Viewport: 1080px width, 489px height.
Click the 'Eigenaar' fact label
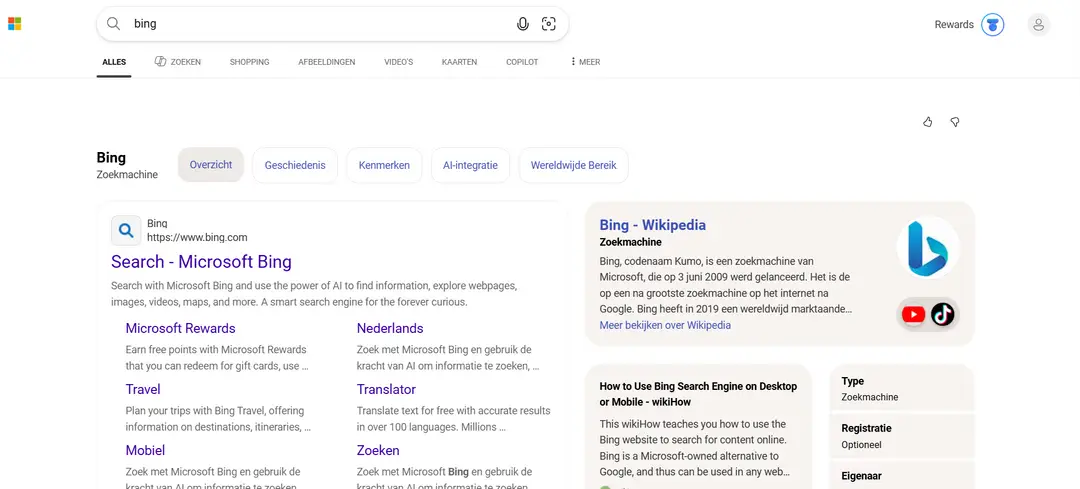pyautogui.click(x=862, y=476)
